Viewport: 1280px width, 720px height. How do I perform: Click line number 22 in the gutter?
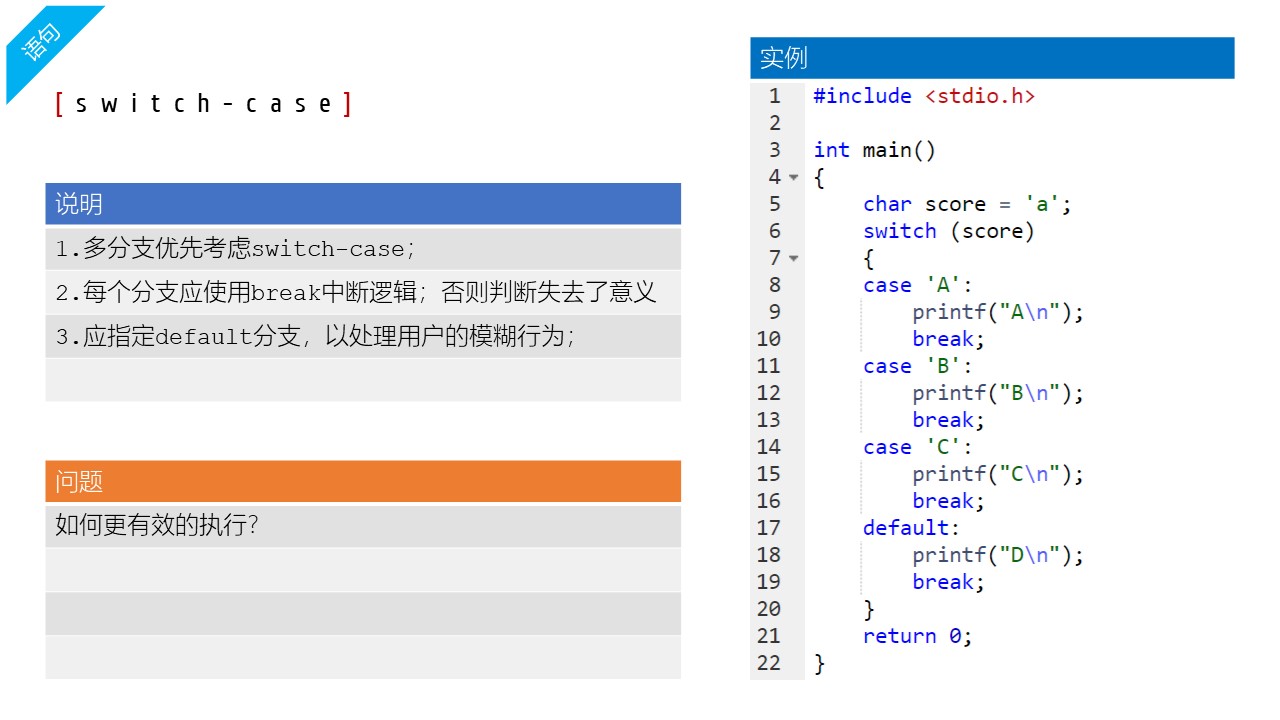[768, 663]
